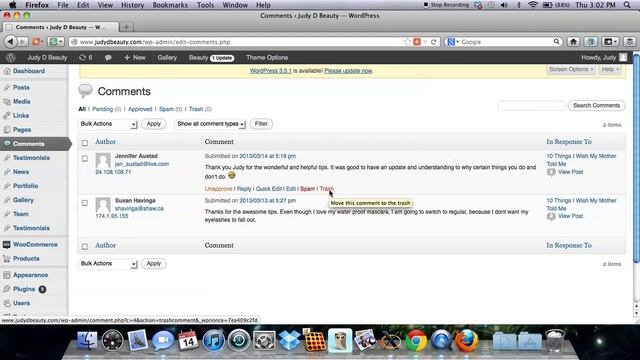Click the Search Comments button
640x360 pixels.
[x=596, y=106]
